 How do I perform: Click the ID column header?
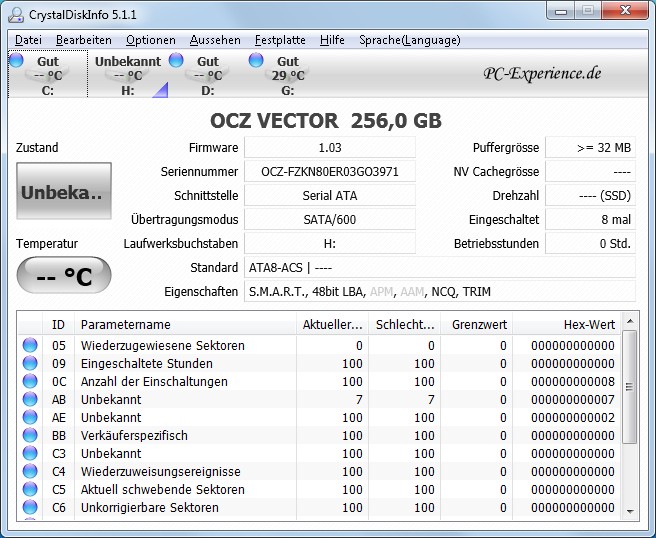click(x=58, y=324)
